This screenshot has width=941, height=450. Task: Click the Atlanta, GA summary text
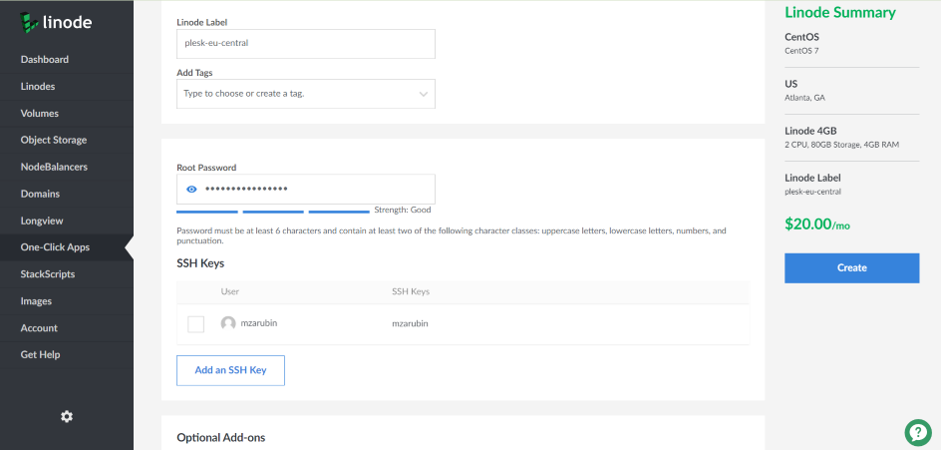pos(805,98)
